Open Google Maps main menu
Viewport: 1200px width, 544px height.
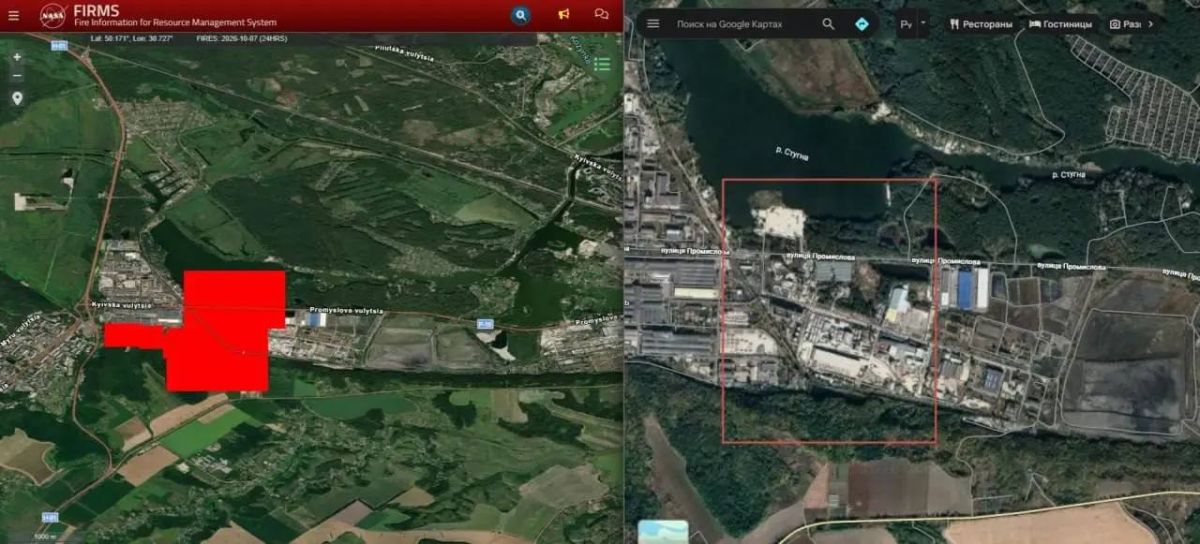[x=652, y=24]
